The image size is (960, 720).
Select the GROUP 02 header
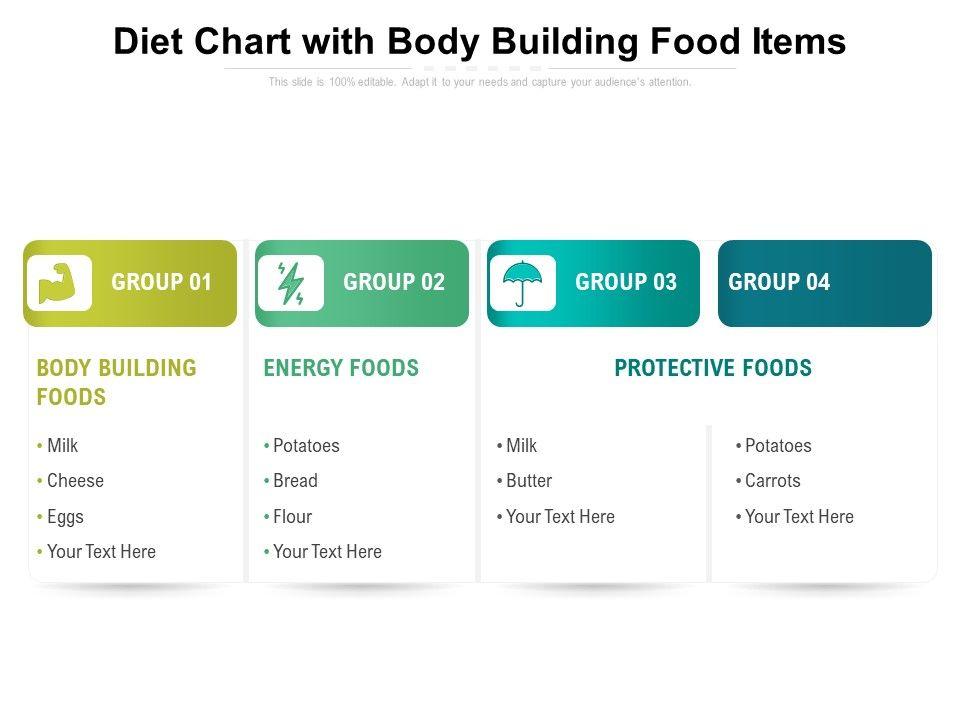tap(393, 283)
